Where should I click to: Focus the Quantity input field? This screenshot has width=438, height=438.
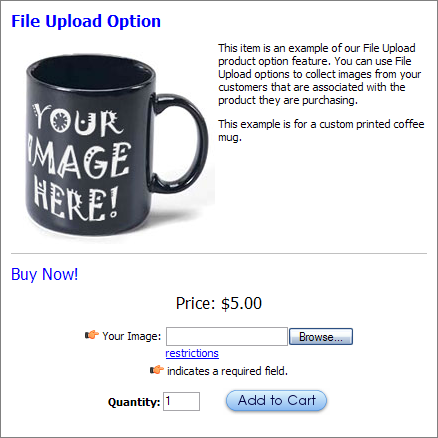tap(181, 401)
